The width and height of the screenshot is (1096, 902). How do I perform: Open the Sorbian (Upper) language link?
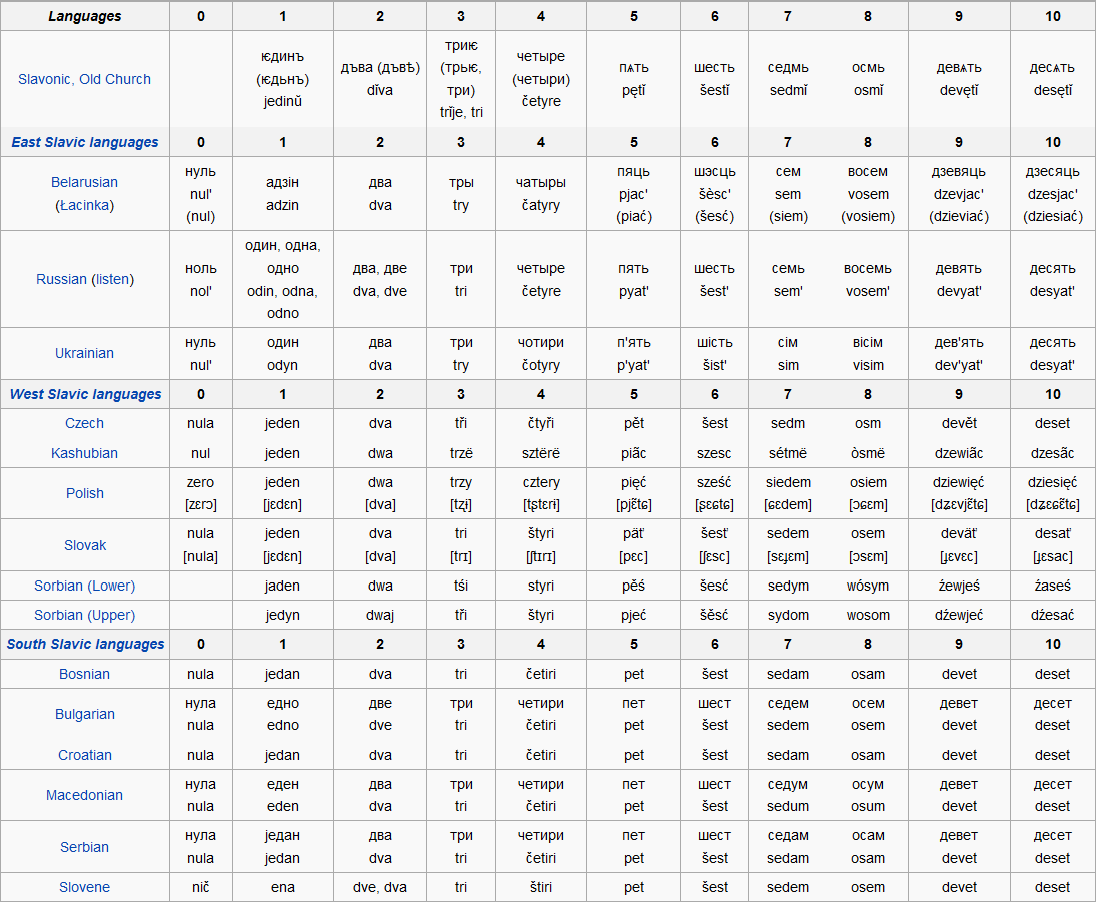(84, 615)
